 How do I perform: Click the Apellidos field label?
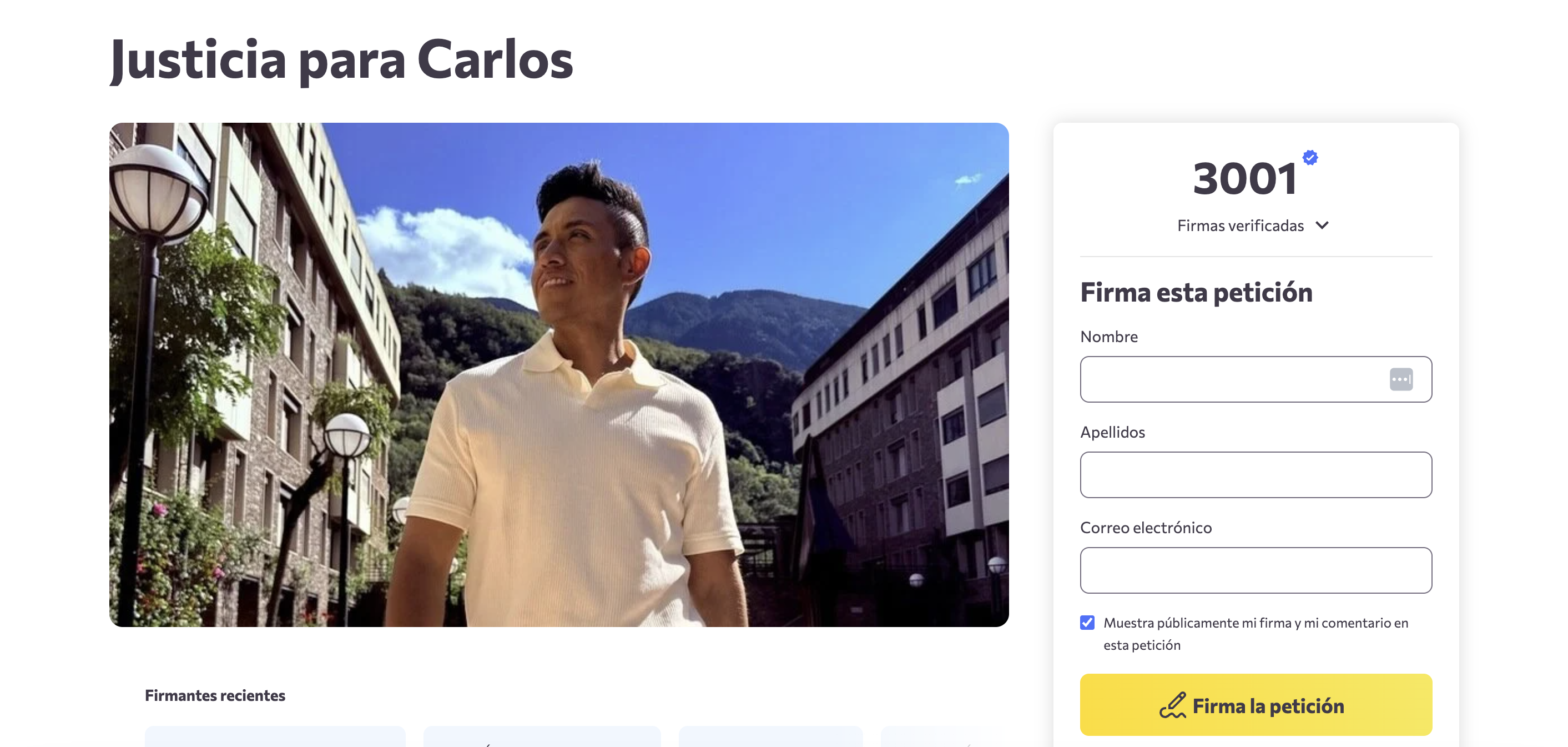pyautogui.click(x=1112, y=432)
